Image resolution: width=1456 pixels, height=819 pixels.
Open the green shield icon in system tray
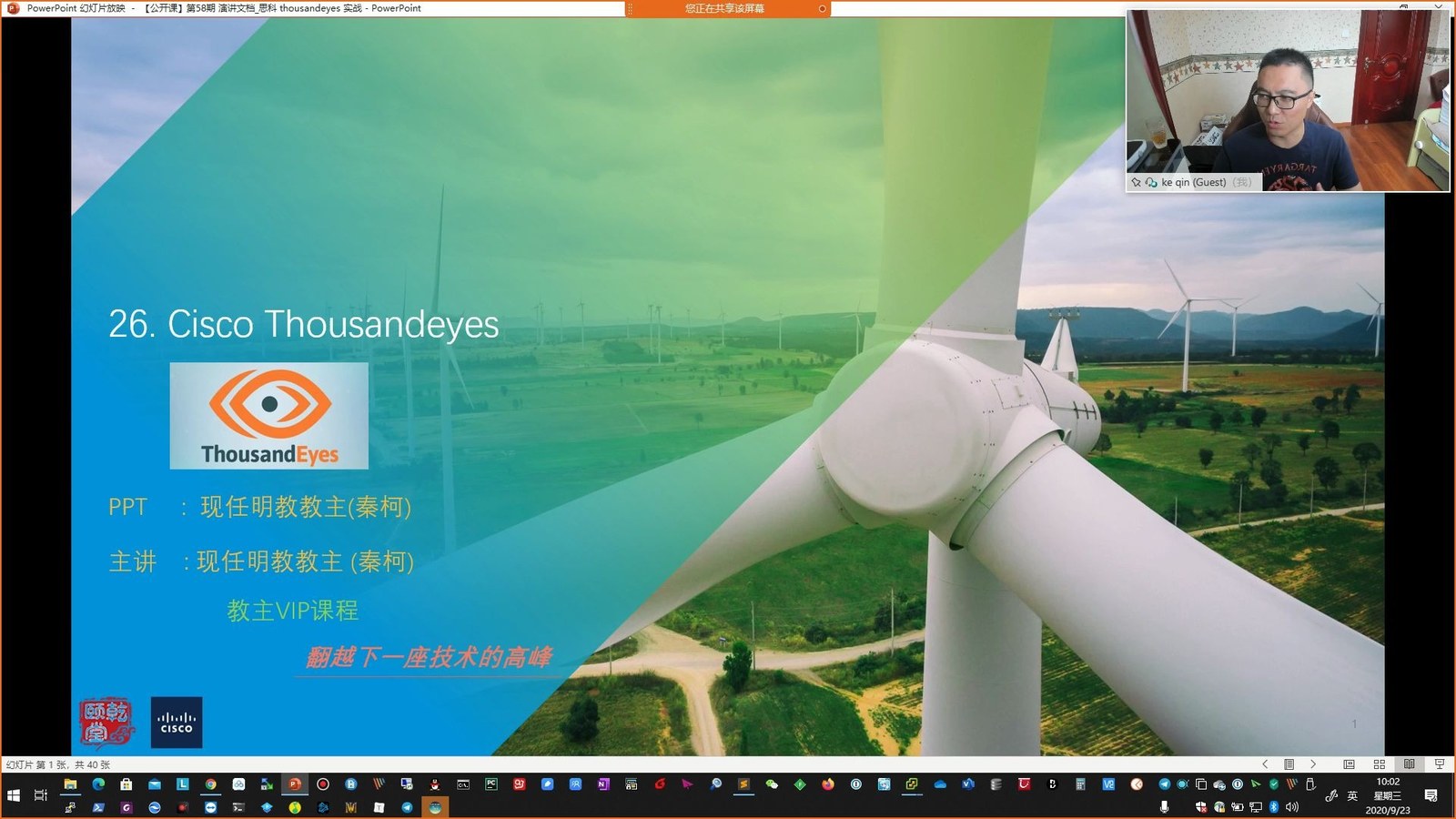pos(1274,784)
